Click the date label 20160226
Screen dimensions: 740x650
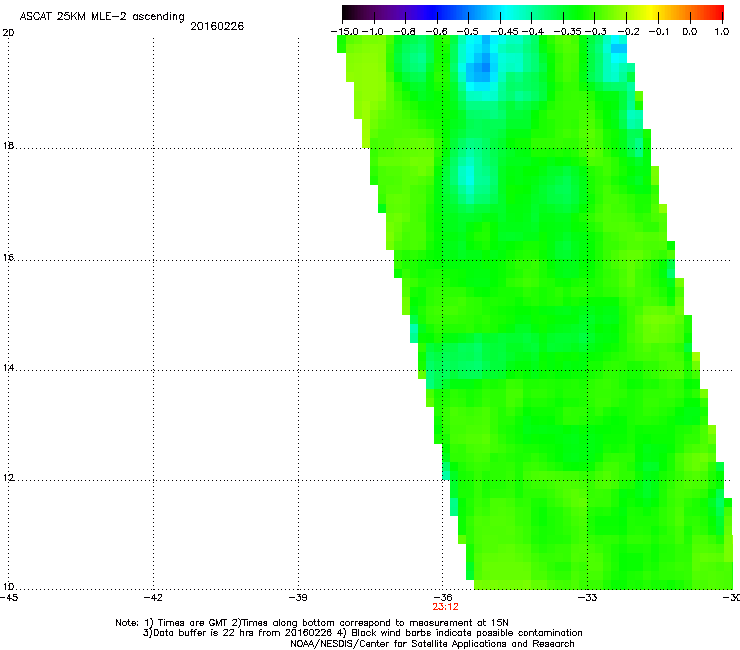pyautogui.click(x=217, y=26)
